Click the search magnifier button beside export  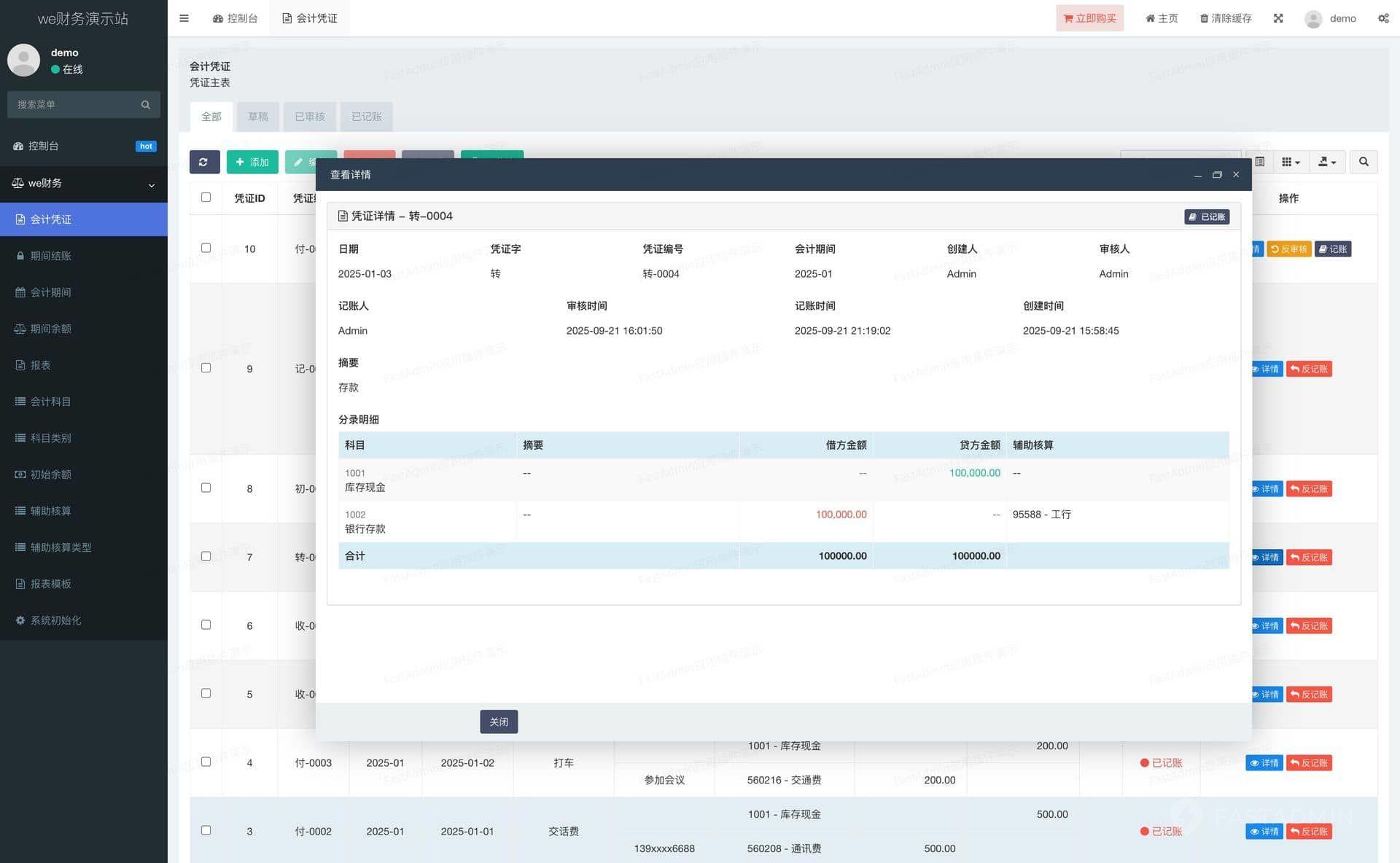tap(1363, 162)
